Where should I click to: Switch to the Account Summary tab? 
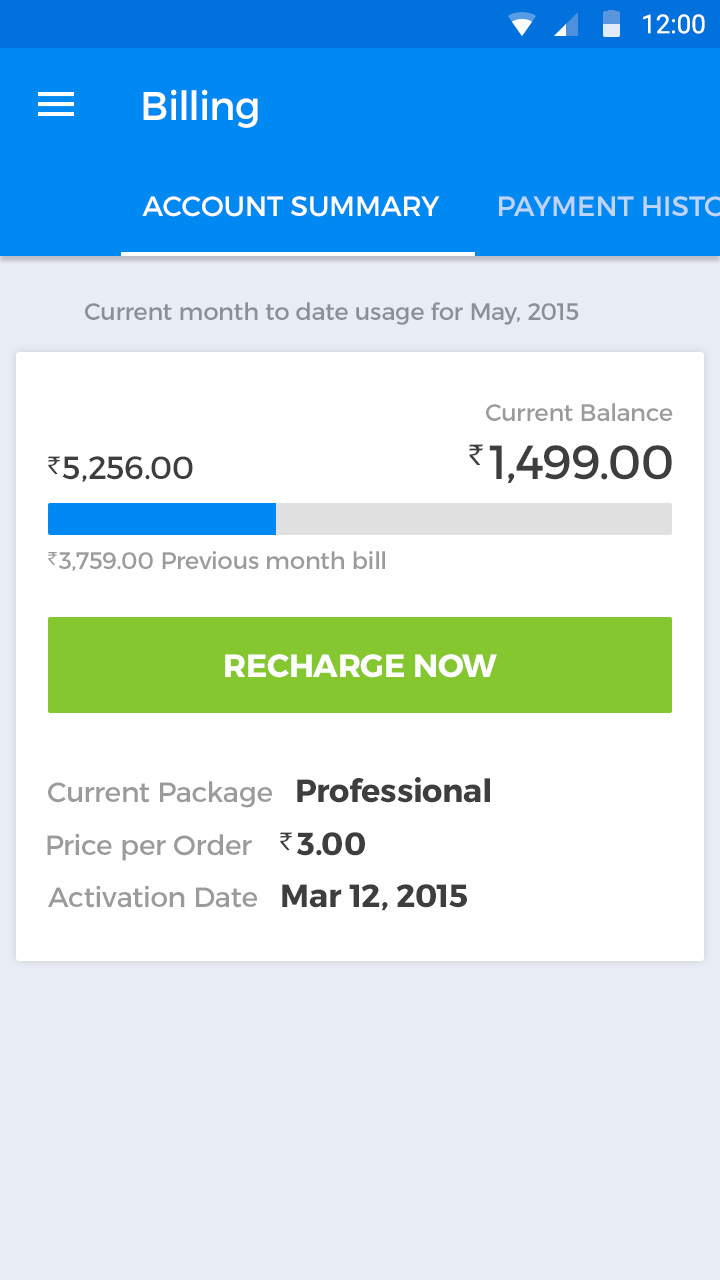(291, 207)
